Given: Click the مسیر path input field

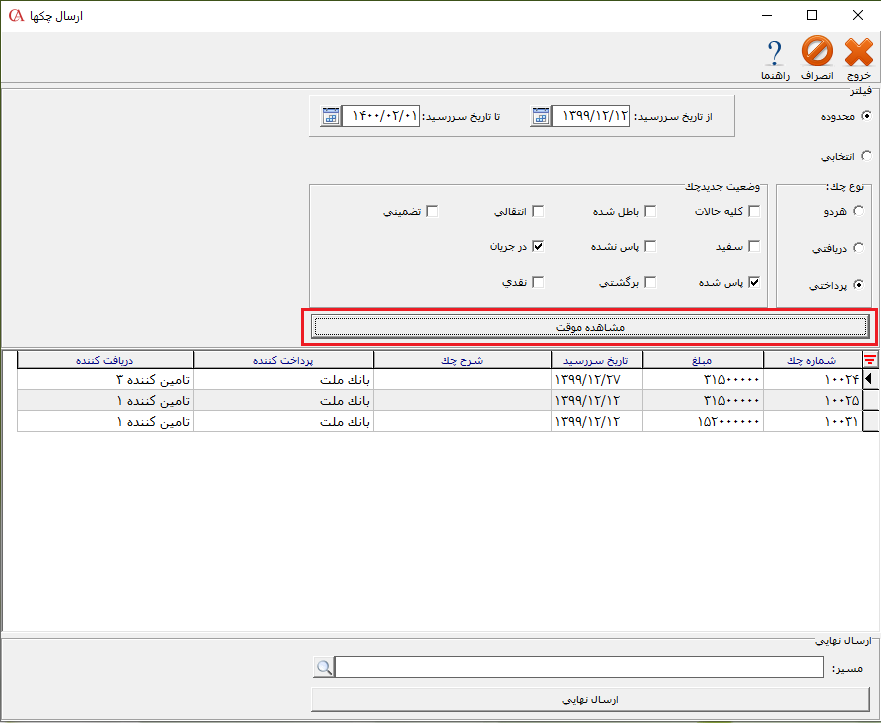Looking at the screenshot, I should click(579, 667).
